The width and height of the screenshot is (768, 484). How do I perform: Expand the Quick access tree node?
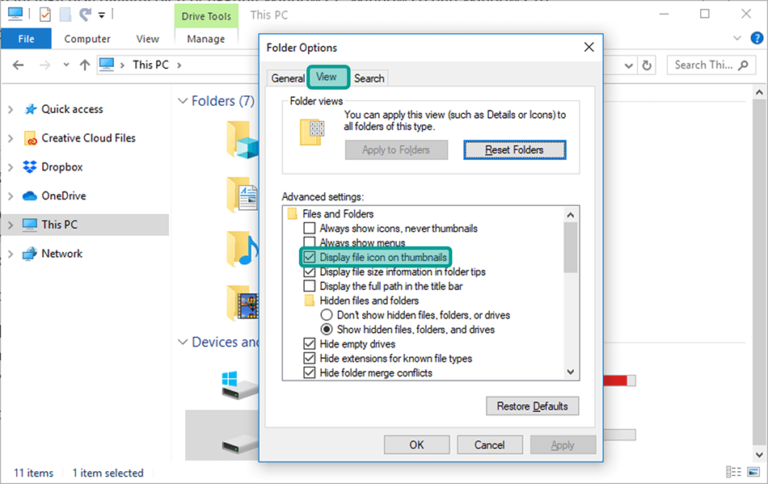pos(10,109)
